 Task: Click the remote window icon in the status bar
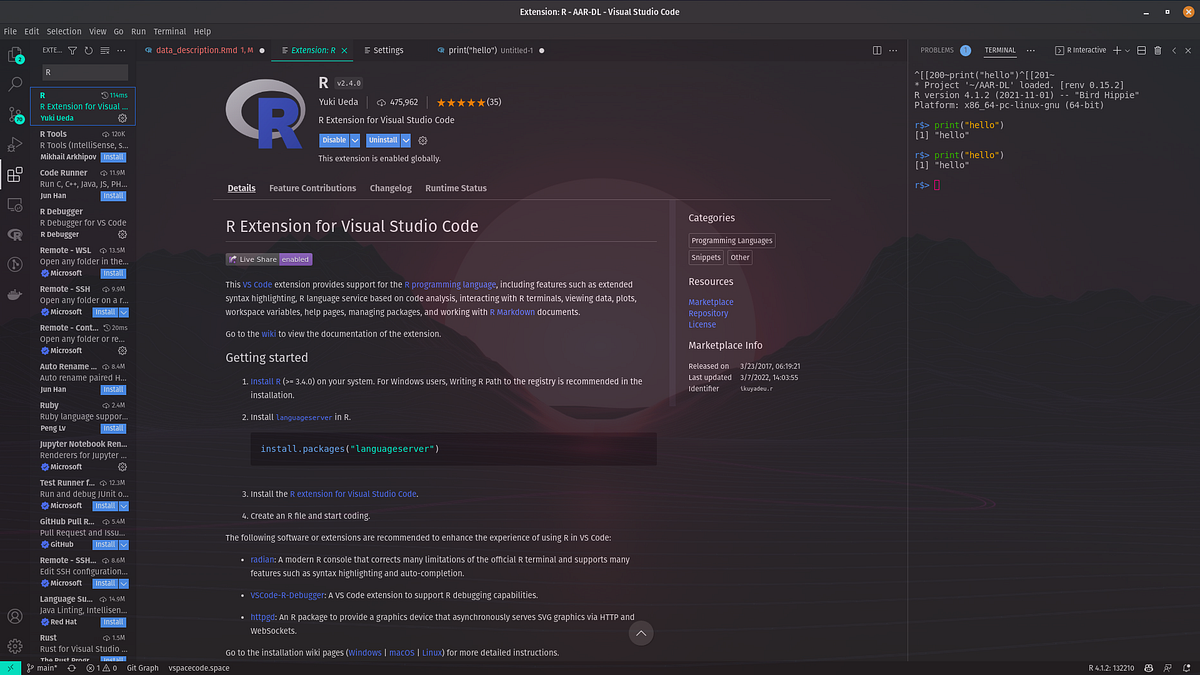click(x=9, y=667)
